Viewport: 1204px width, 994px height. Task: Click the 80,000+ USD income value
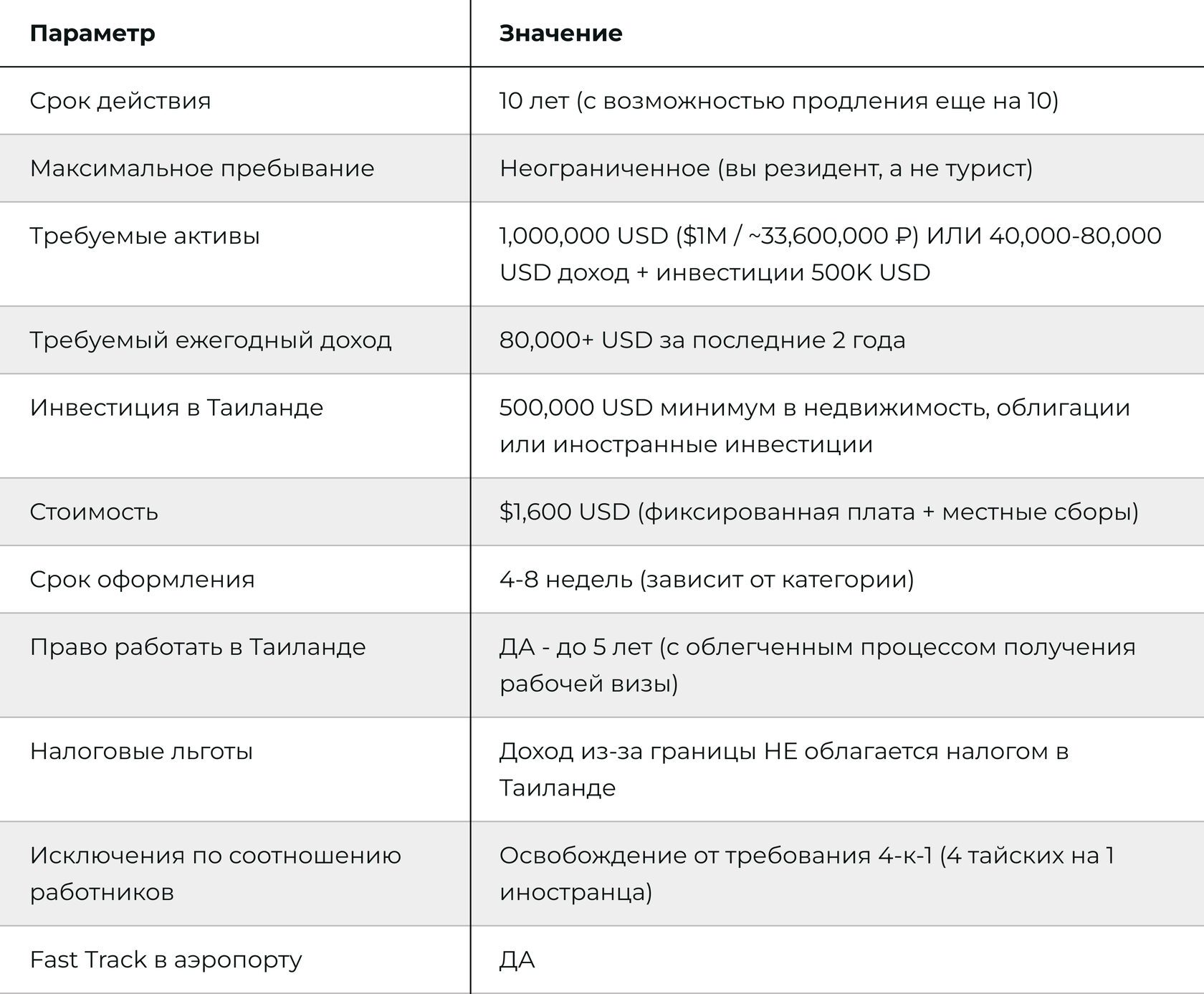pos(702,340)
